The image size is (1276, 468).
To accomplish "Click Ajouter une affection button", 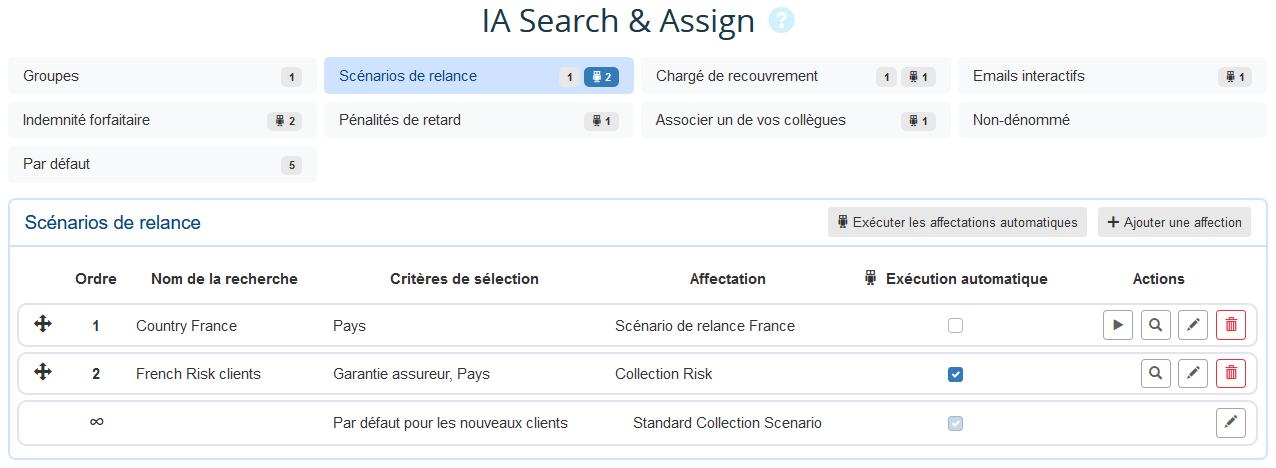I will [x=1174, y=222].
